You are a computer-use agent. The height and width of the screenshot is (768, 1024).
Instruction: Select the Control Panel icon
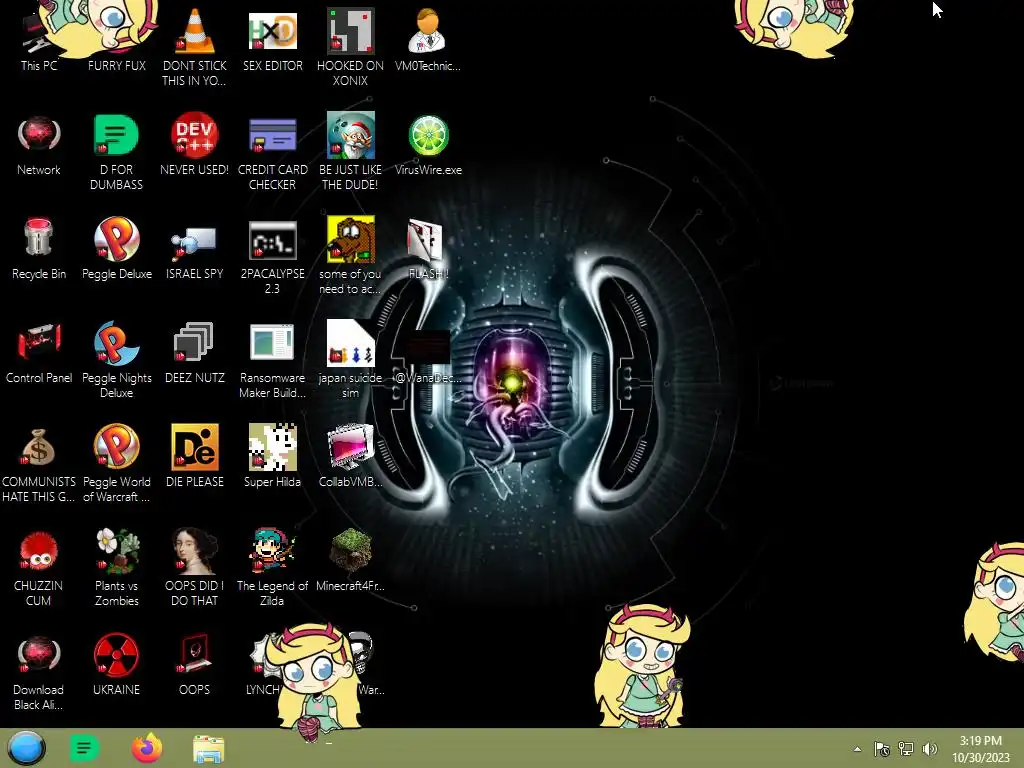point(39,353)
